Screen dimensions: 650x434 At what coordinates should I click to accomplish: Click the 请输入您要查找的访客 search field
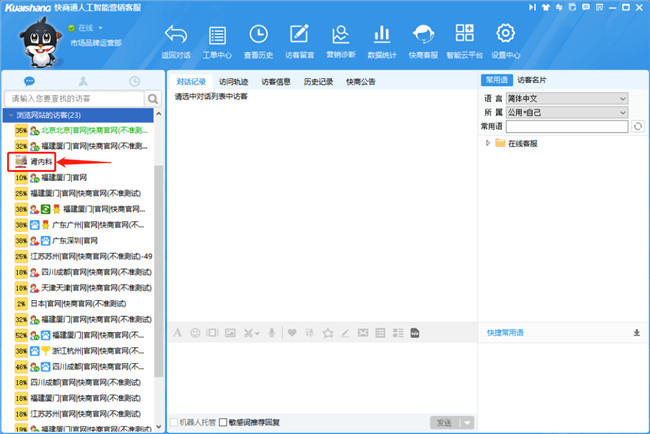click(75, 99)
